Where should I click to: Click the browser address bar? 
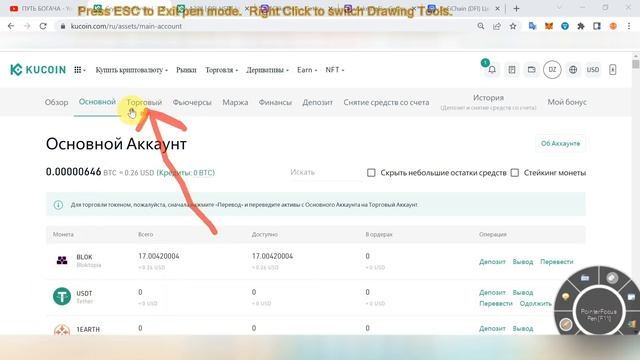click(x=265, y=26)
